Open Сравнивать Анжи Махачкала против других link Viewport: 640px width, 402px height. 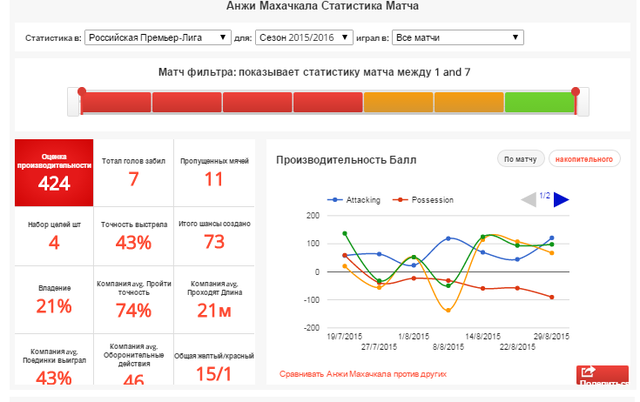point(363,374)
